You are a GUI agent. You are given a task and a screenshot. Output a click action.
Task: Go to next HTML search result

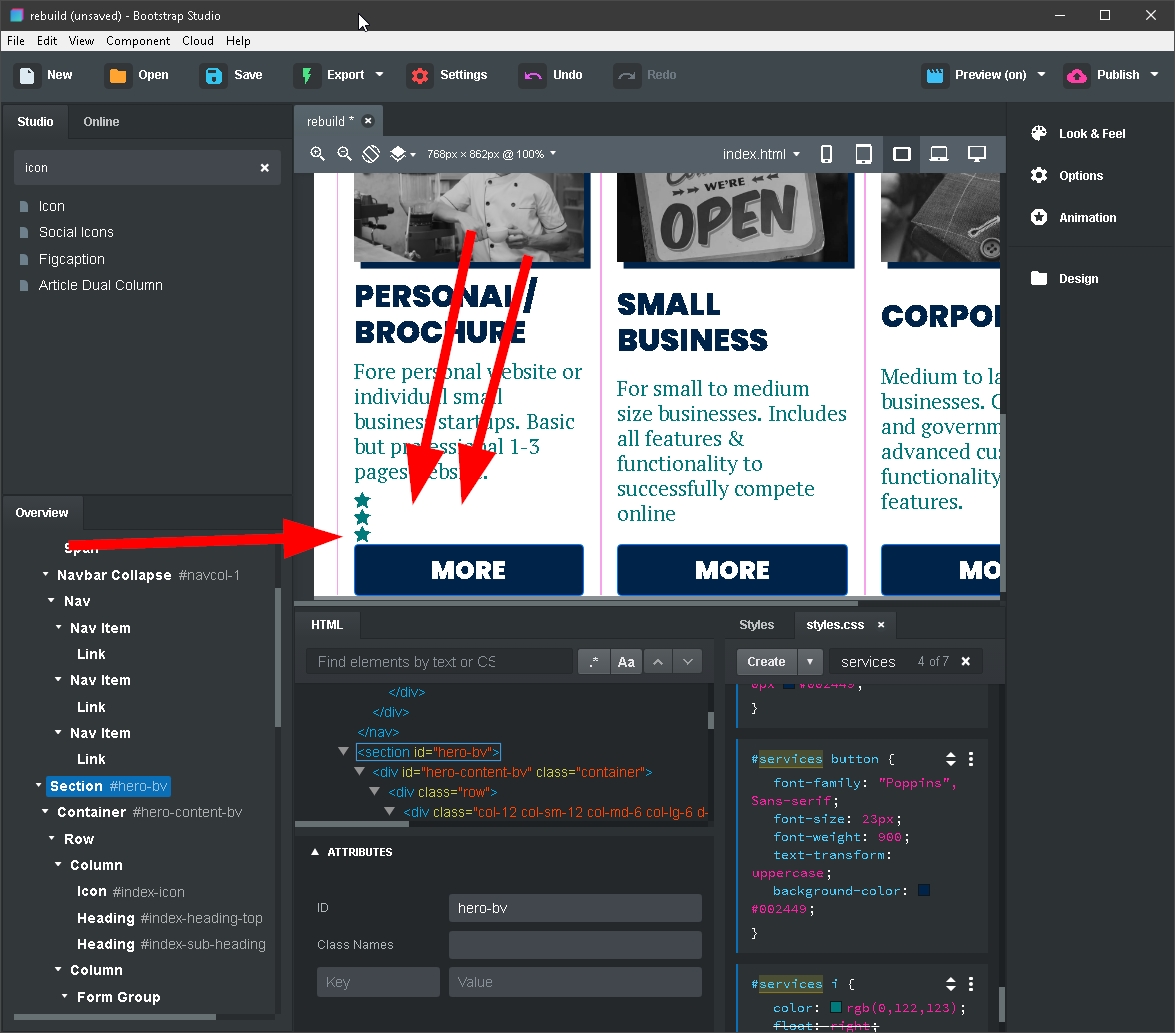pyautogui.click(x=688, y=661)
